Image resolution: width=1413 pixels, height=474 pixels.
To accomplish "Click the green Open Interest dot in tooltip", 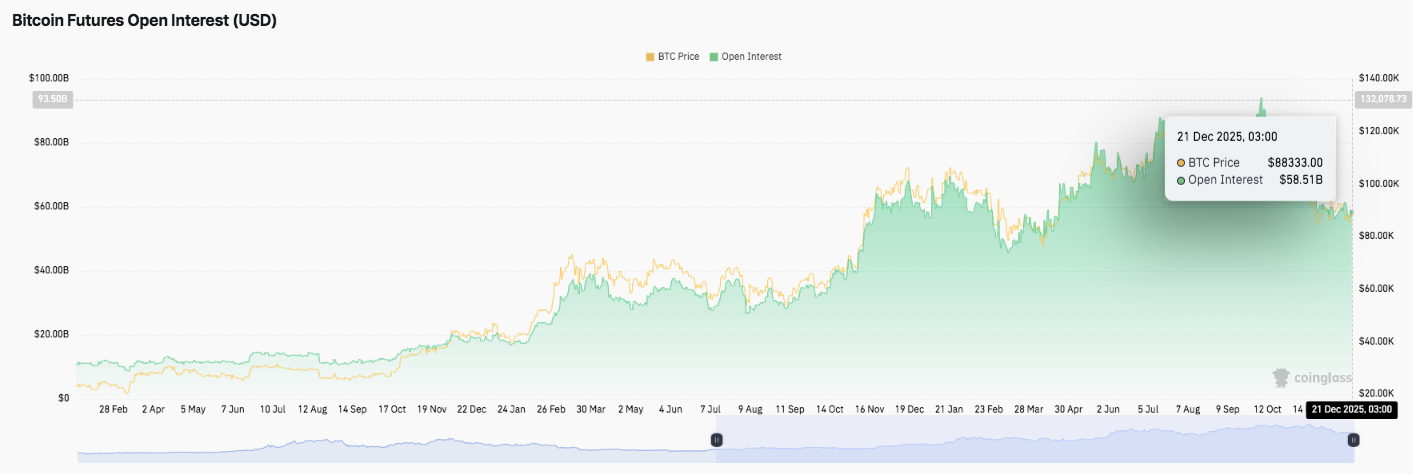I will (x=1181, y=181).
